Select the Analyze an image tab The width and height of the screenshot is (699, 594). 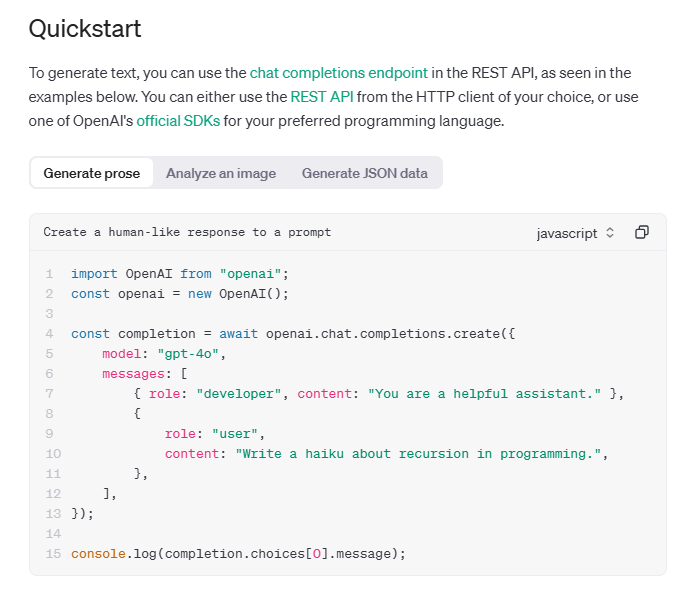tap(221, 173)
